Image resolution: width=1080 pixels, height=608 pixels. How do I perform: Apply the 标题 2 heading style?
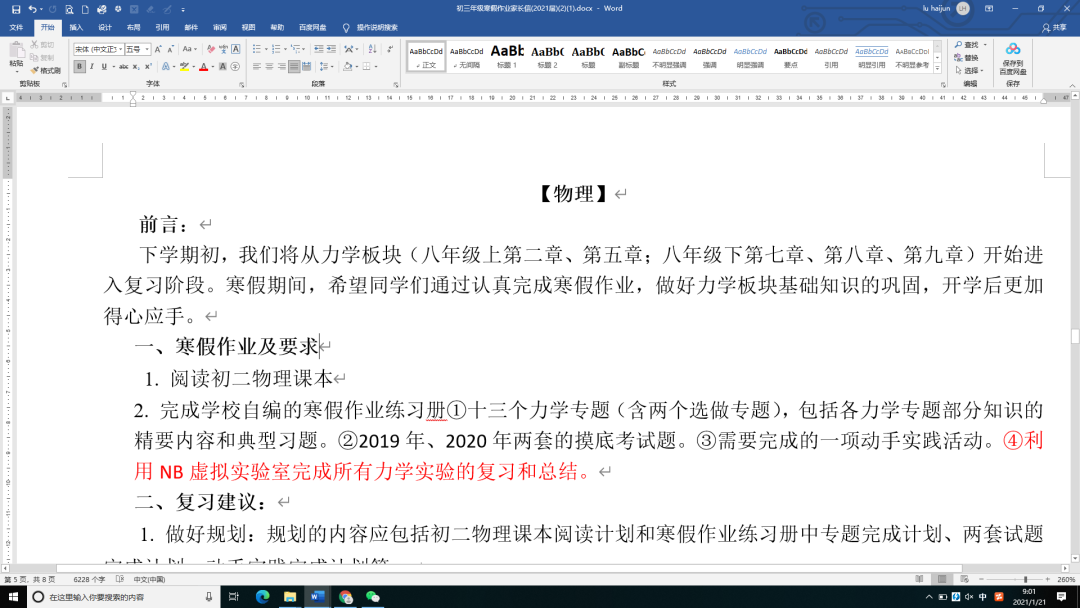[547, 56]
